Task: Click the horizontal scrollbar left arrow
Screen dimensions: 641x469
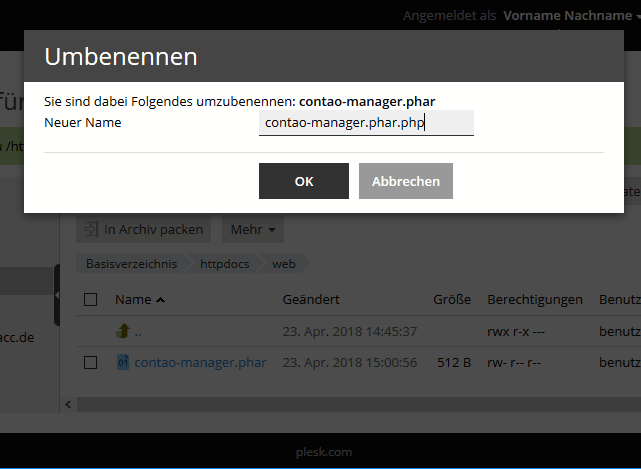Action: pos(68,404)
